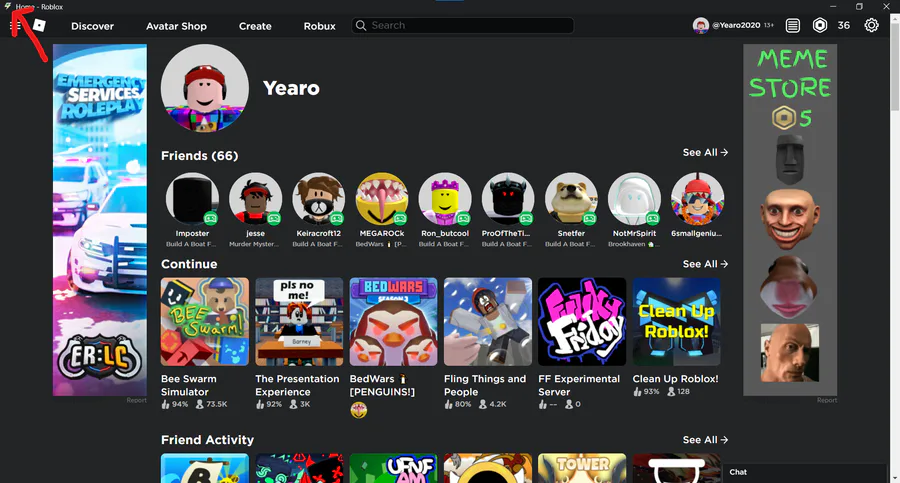
Task: Open the Yearo profile name link
Action: point(291,88)
